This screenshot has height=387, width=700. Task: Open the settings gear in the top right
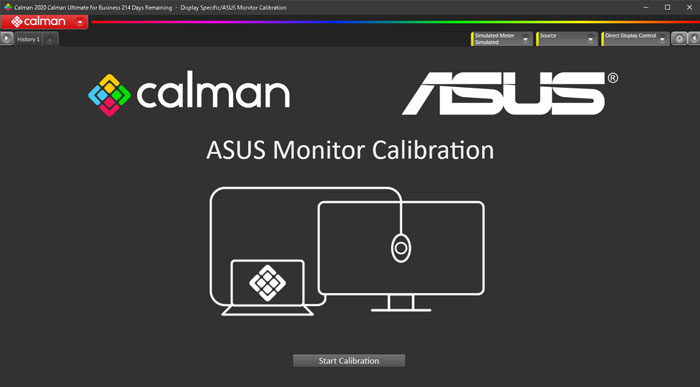(x=679, y=39)
